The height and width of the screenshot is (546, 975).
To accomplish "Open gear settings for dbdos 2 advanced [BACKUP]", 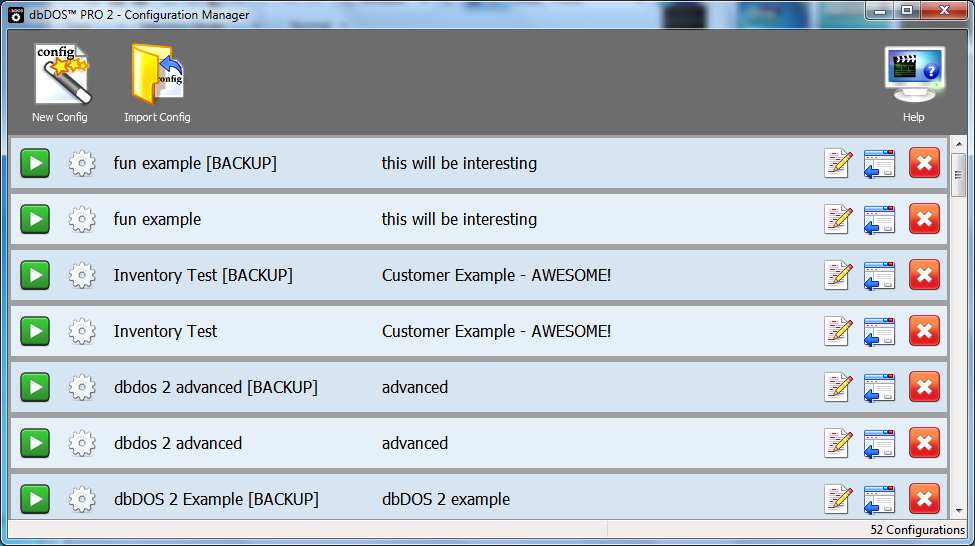I will (x=82, y=387).
